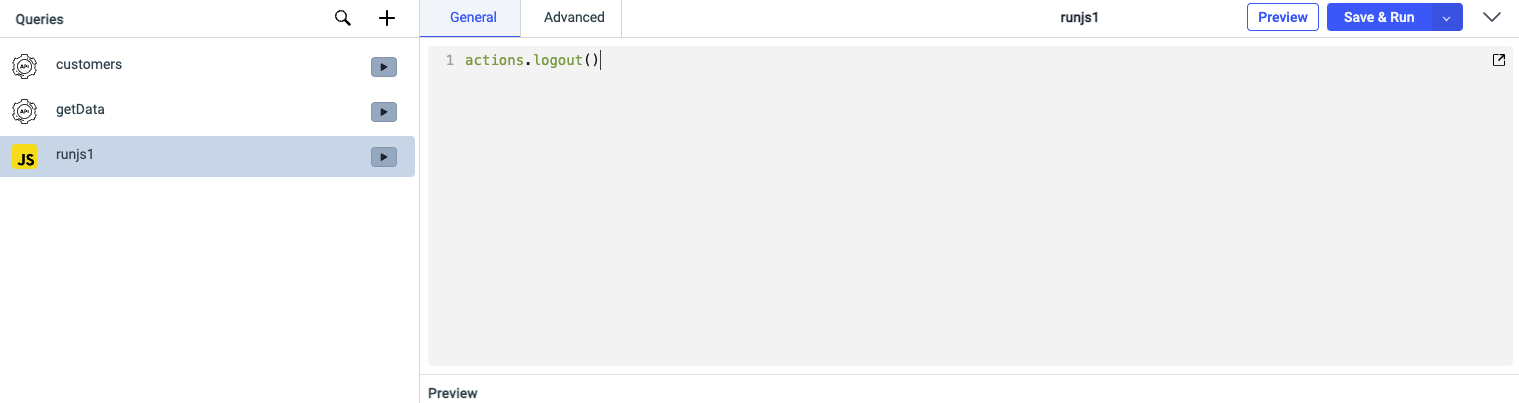Click the getData REST API gear icon
Screen dimensions: 1519x403
(x=25, y=111)
